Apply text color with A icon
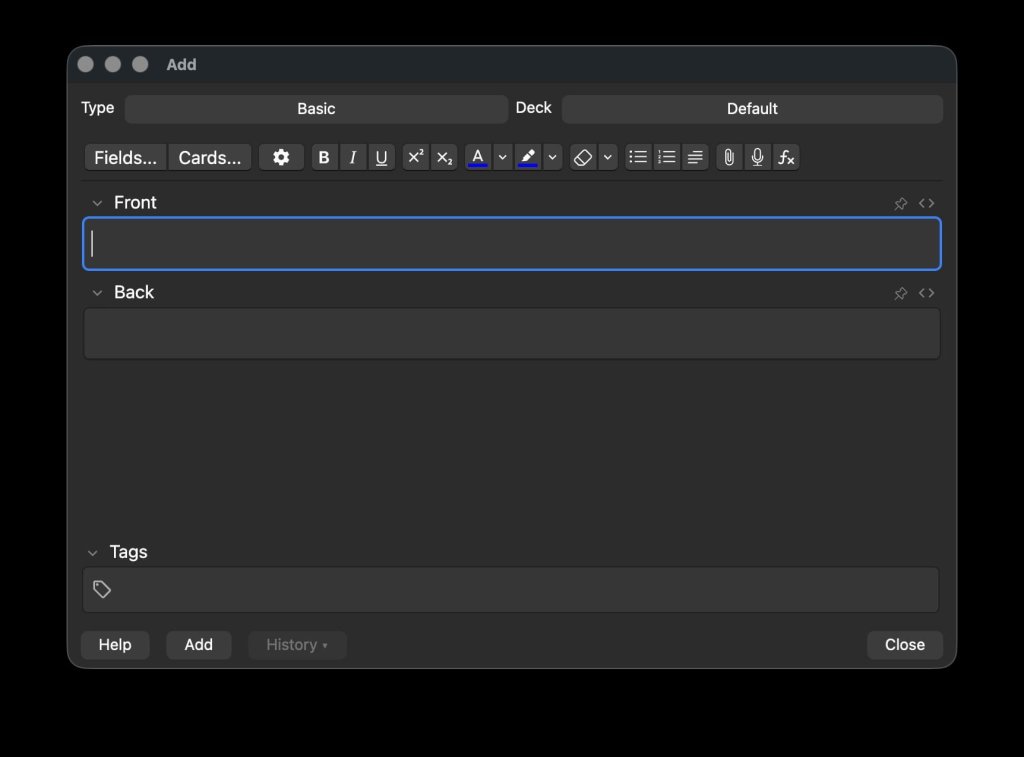The image size is (1024, 757). pos(478,157)
